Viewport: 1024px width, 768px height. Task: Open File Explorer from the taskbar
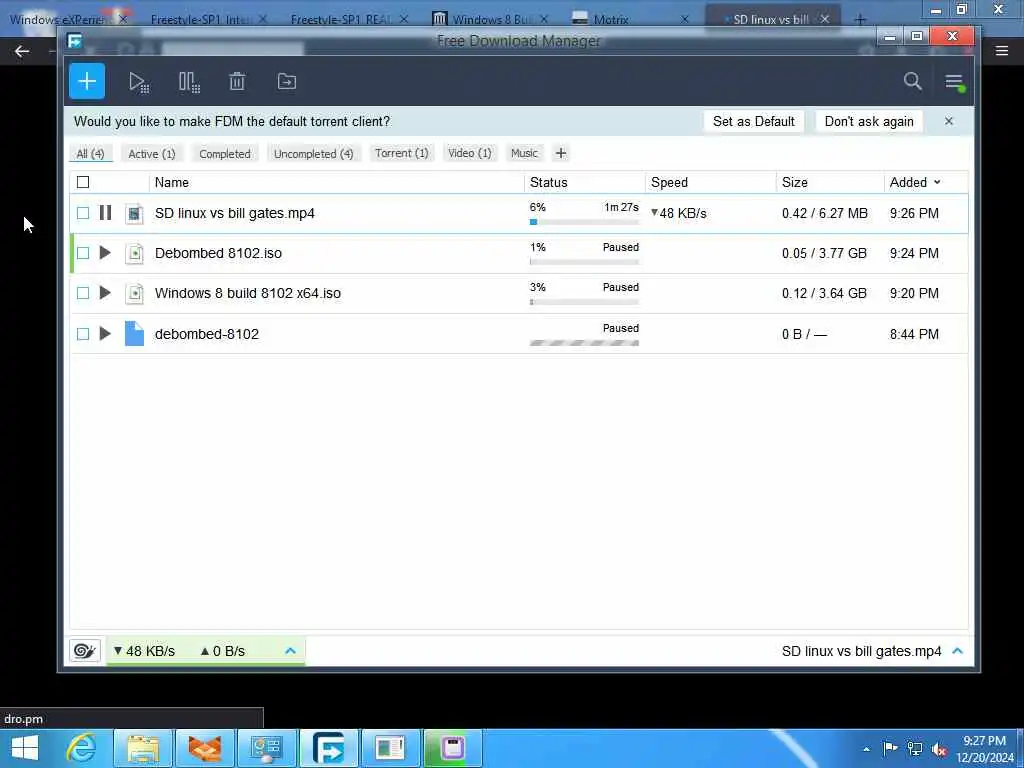(x=143, y=748)
